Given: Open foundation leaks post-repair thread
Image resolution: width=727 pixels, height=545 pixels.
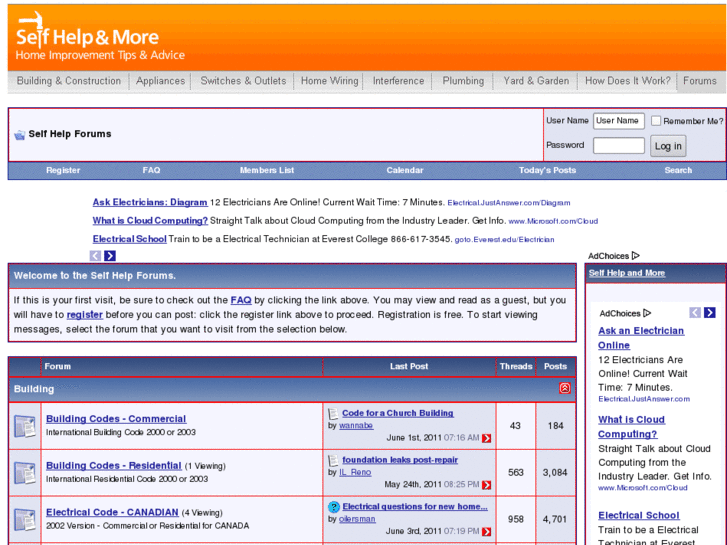Looking at the screenshot, I should point(400,460).
